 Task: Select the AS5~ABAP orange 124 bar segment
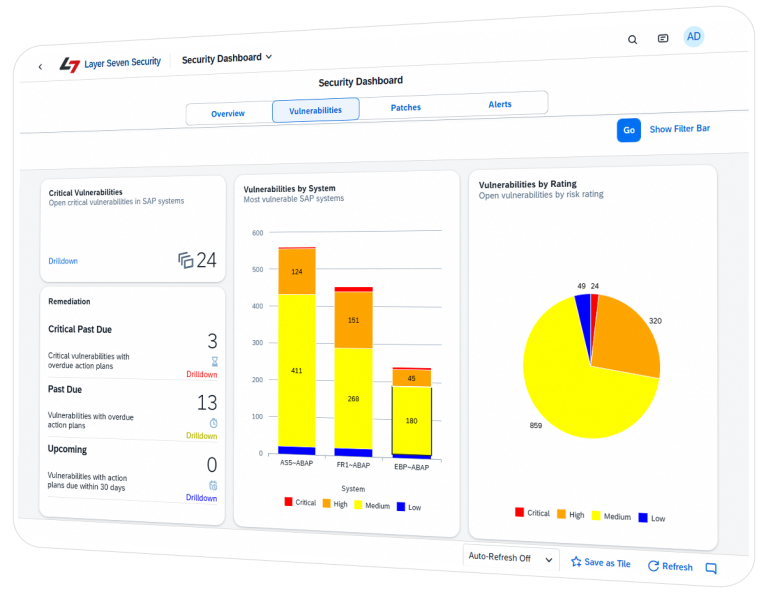click(297, 271)
